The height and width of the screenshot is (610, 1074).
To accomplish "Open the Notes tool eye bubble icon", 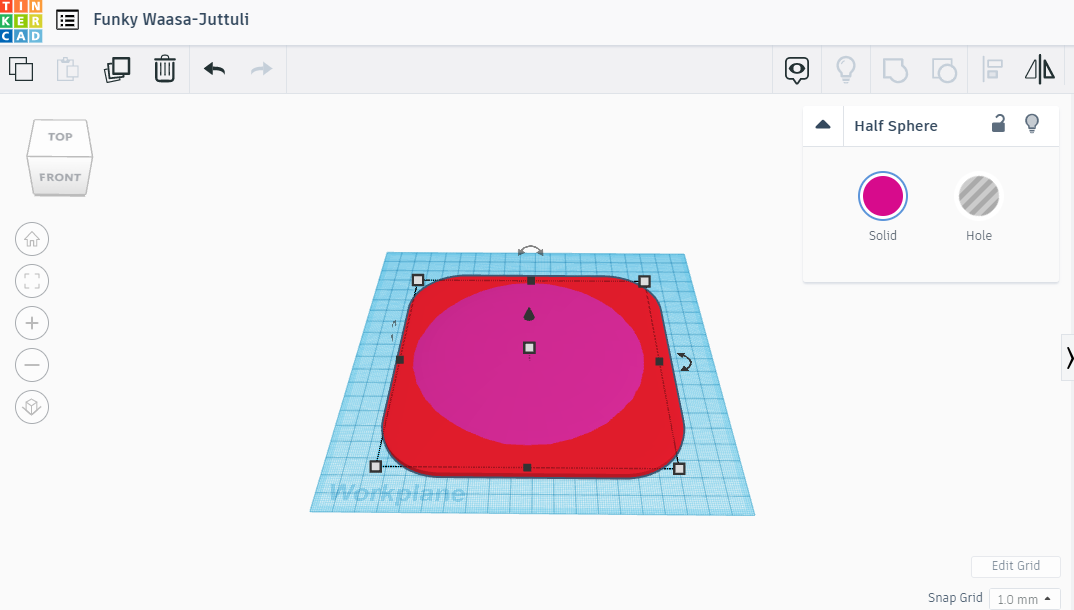I will pyautogui.click(x=797, y=70).
